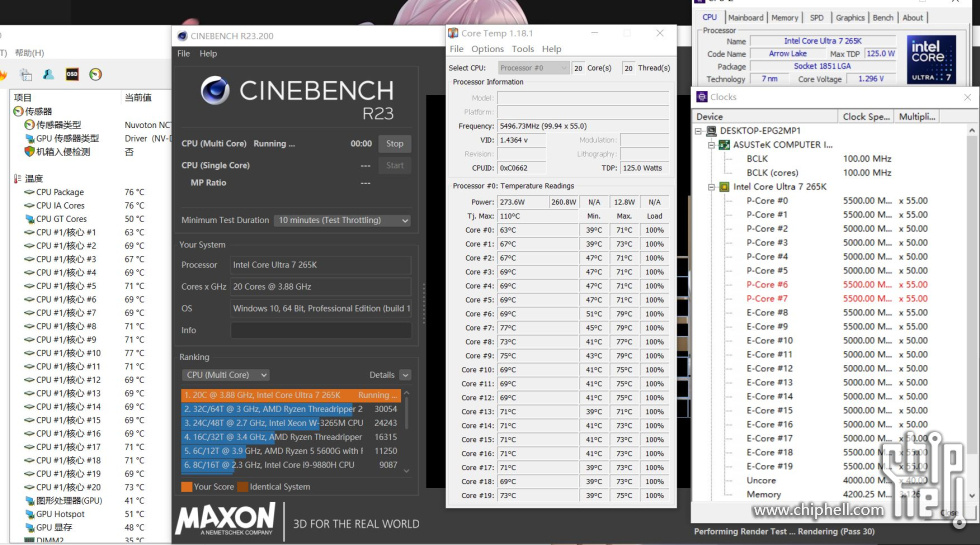Click the Cinebench ranking list scrollbar

(407, 431)
